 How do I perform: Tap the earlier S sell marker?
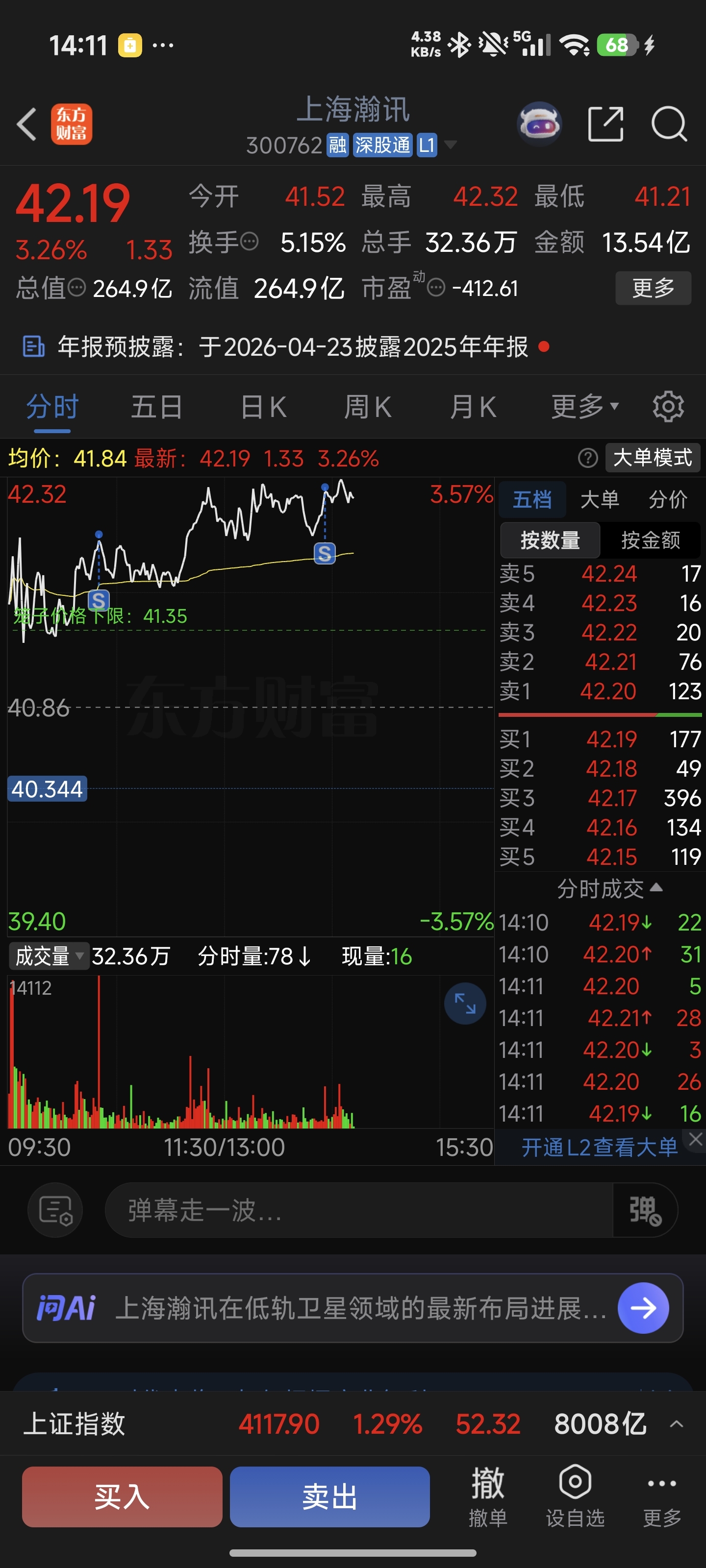point(99,600)
